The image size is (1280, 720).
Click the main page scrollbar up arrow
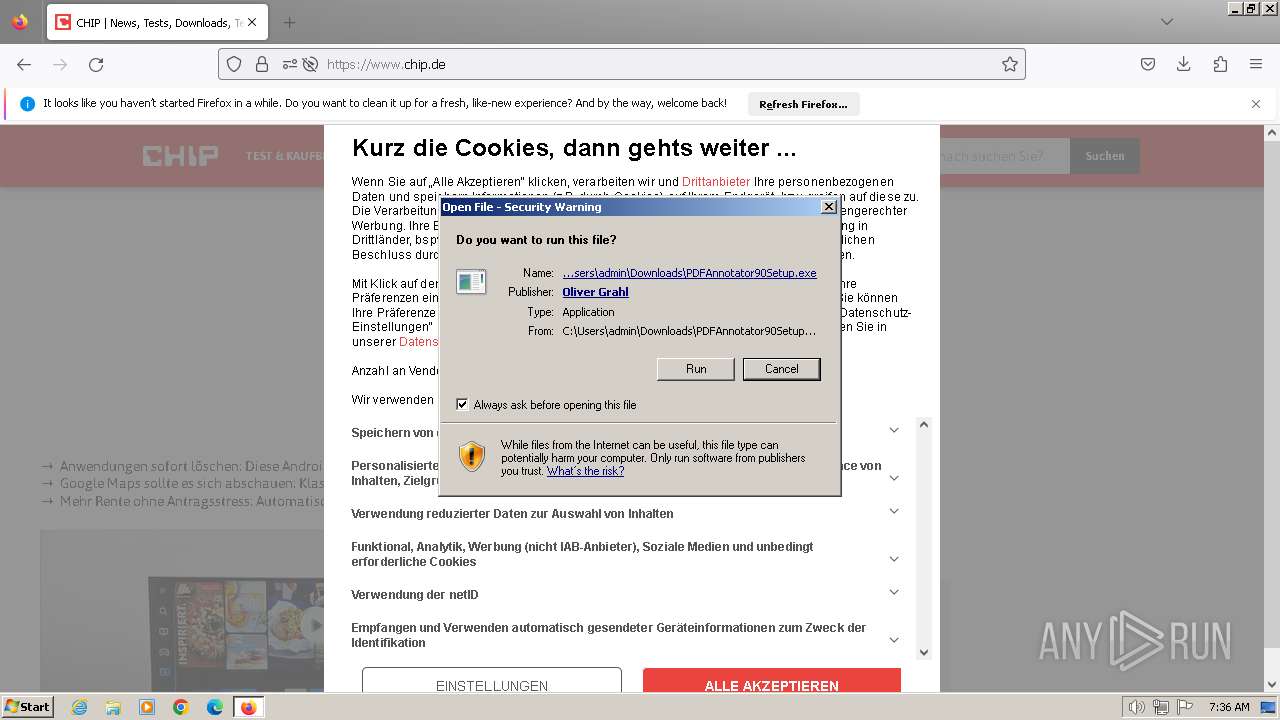coord(1272,132)
